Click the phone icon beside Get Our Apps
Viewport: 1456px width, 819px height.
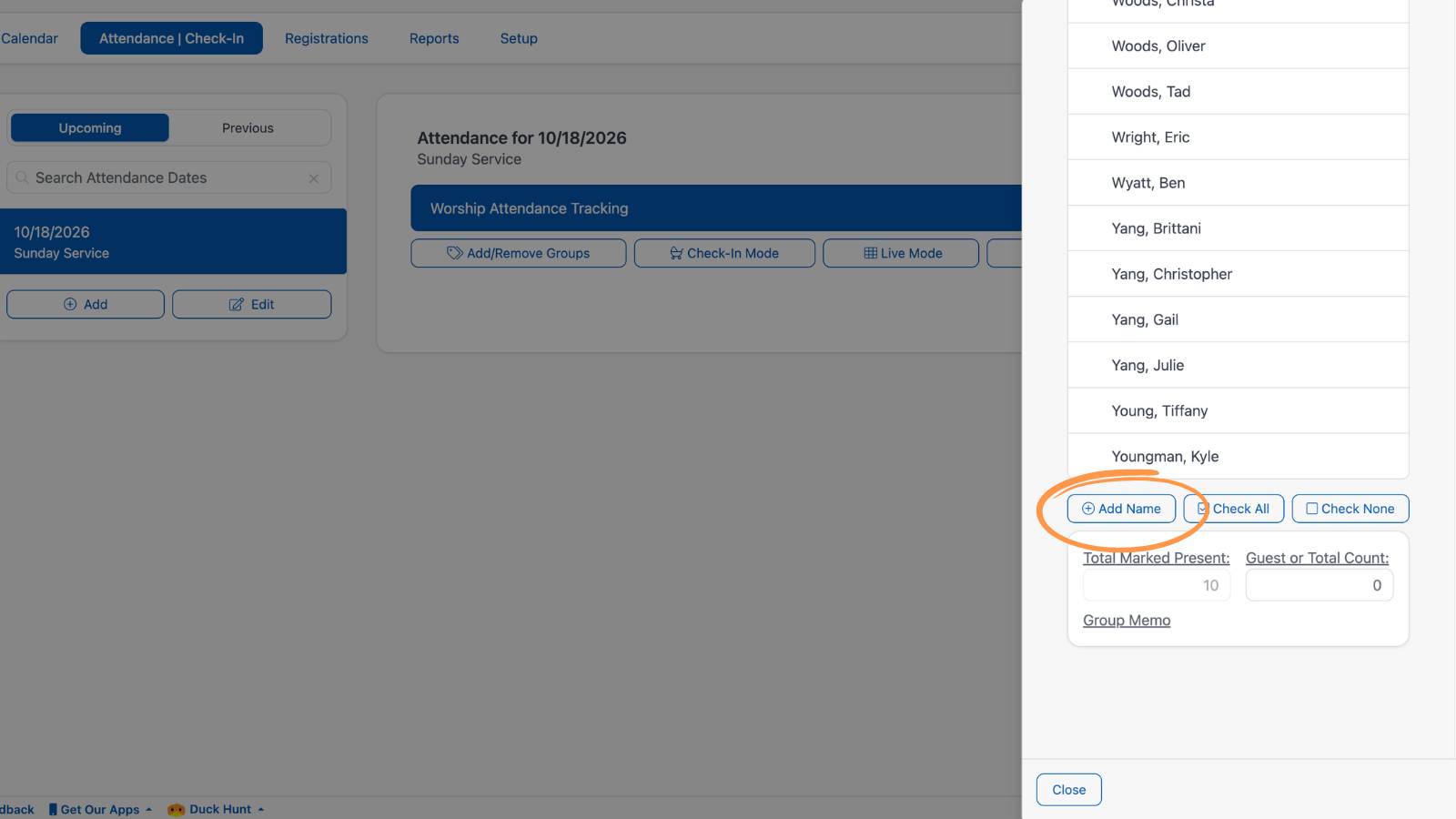pyautogui.click(x=53, y=809)
